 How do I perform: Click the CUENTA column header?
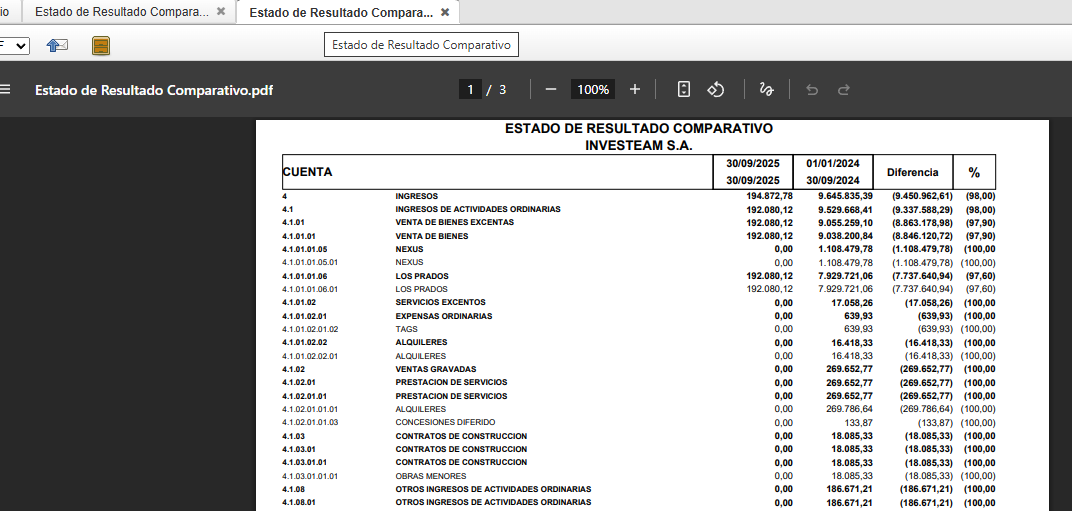pos(307,172)
